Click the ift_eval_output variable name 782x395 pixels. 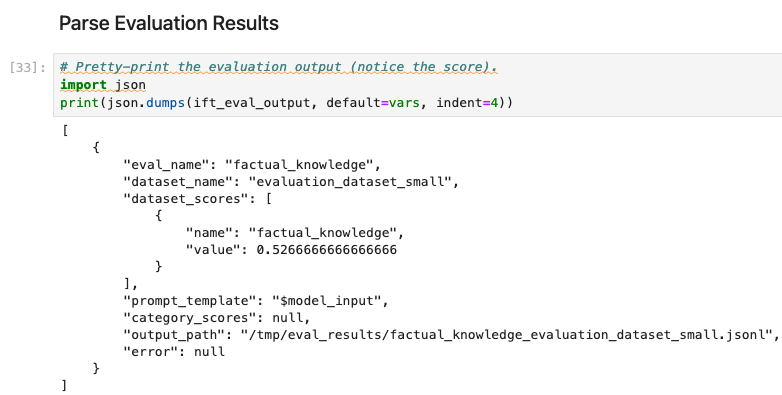tap(251, 103)
